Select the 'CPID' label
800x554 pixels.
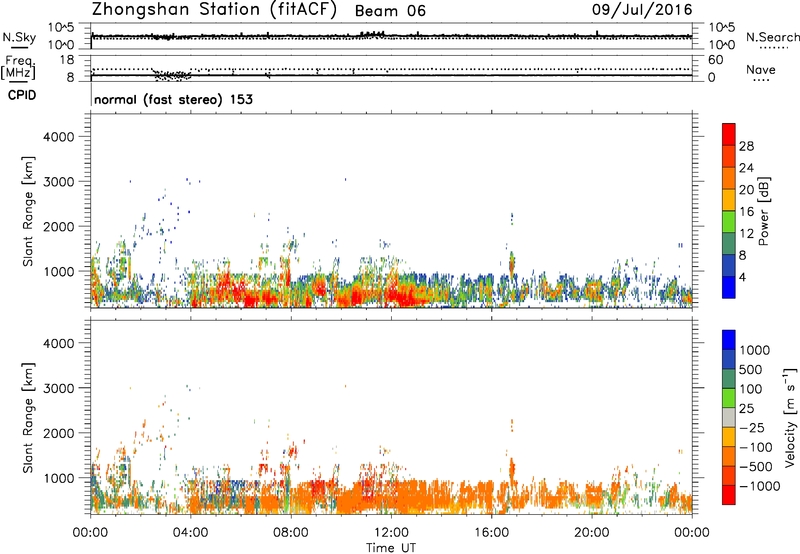[x=22, y=95]
